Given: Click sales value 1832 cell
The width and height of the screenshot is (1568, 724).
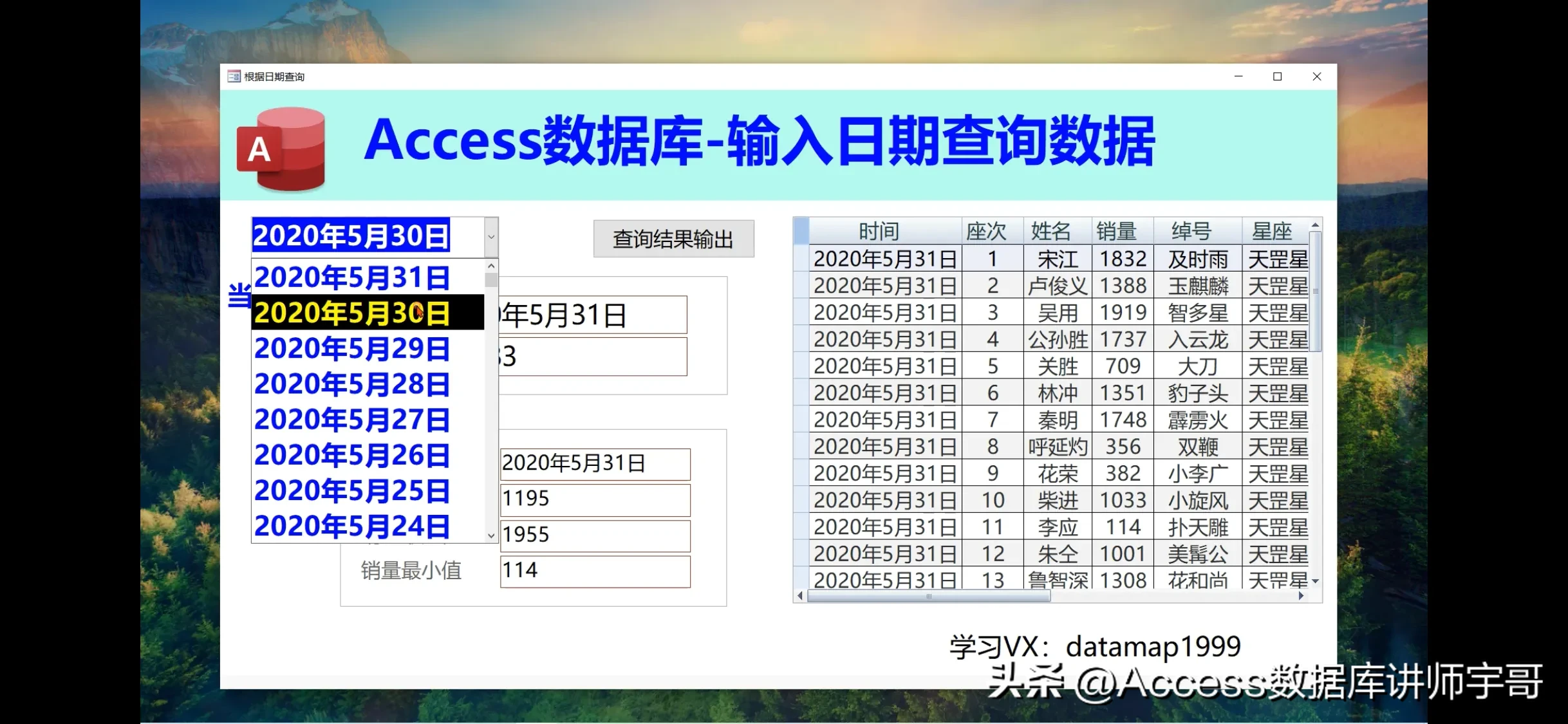Looking at the screenshot, I should pos(1123,259).
